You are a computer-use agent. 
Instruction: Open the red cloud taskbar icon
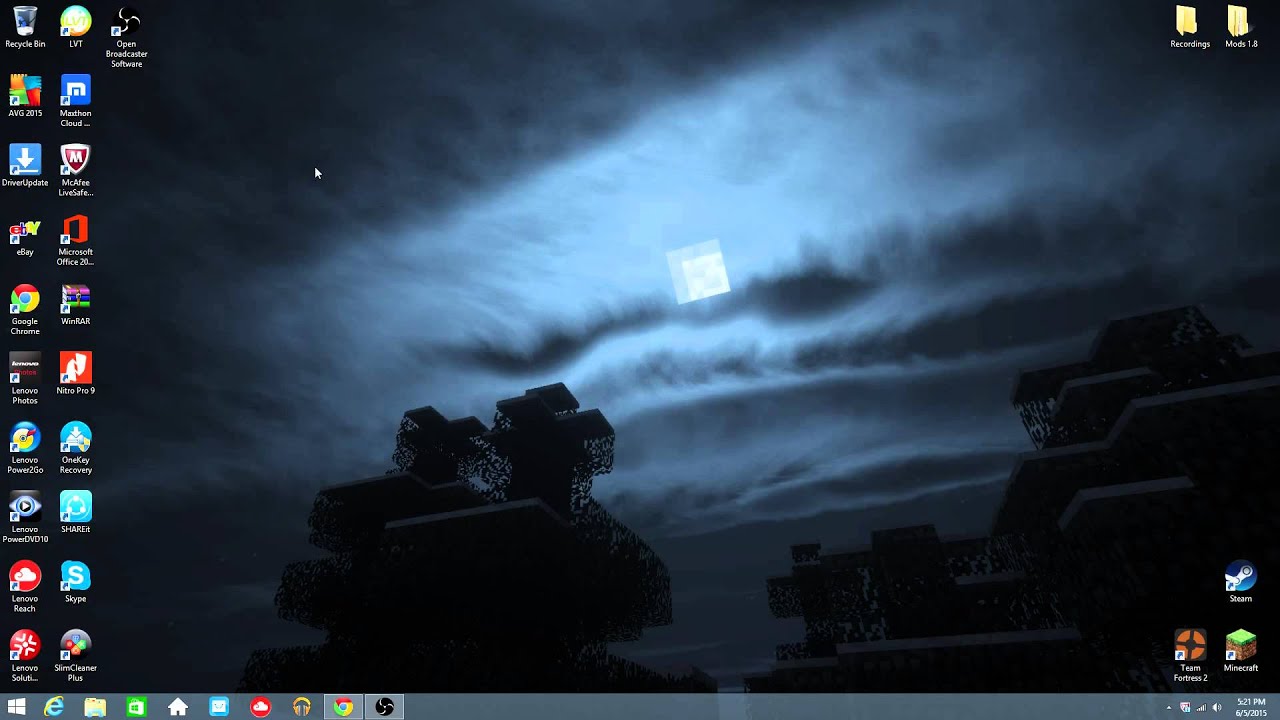click(x=260, y=707)
